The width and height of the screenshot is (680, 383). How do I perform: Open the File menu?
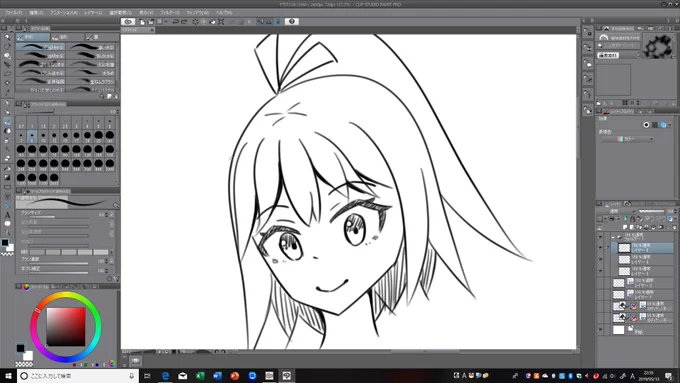click(13, 13)
